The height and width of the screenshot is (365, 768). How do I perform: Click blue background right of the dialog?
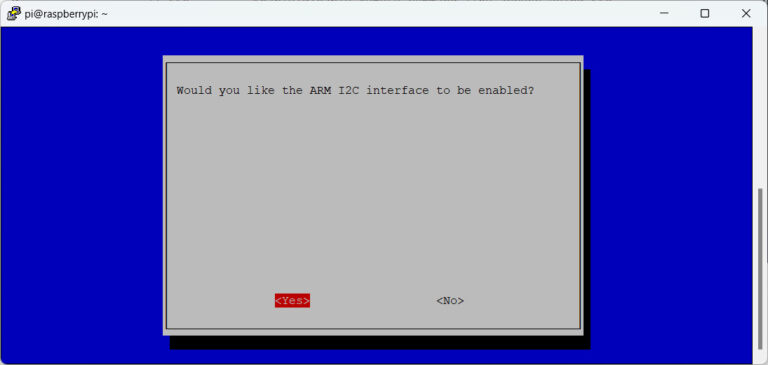(x=671, y=196)
